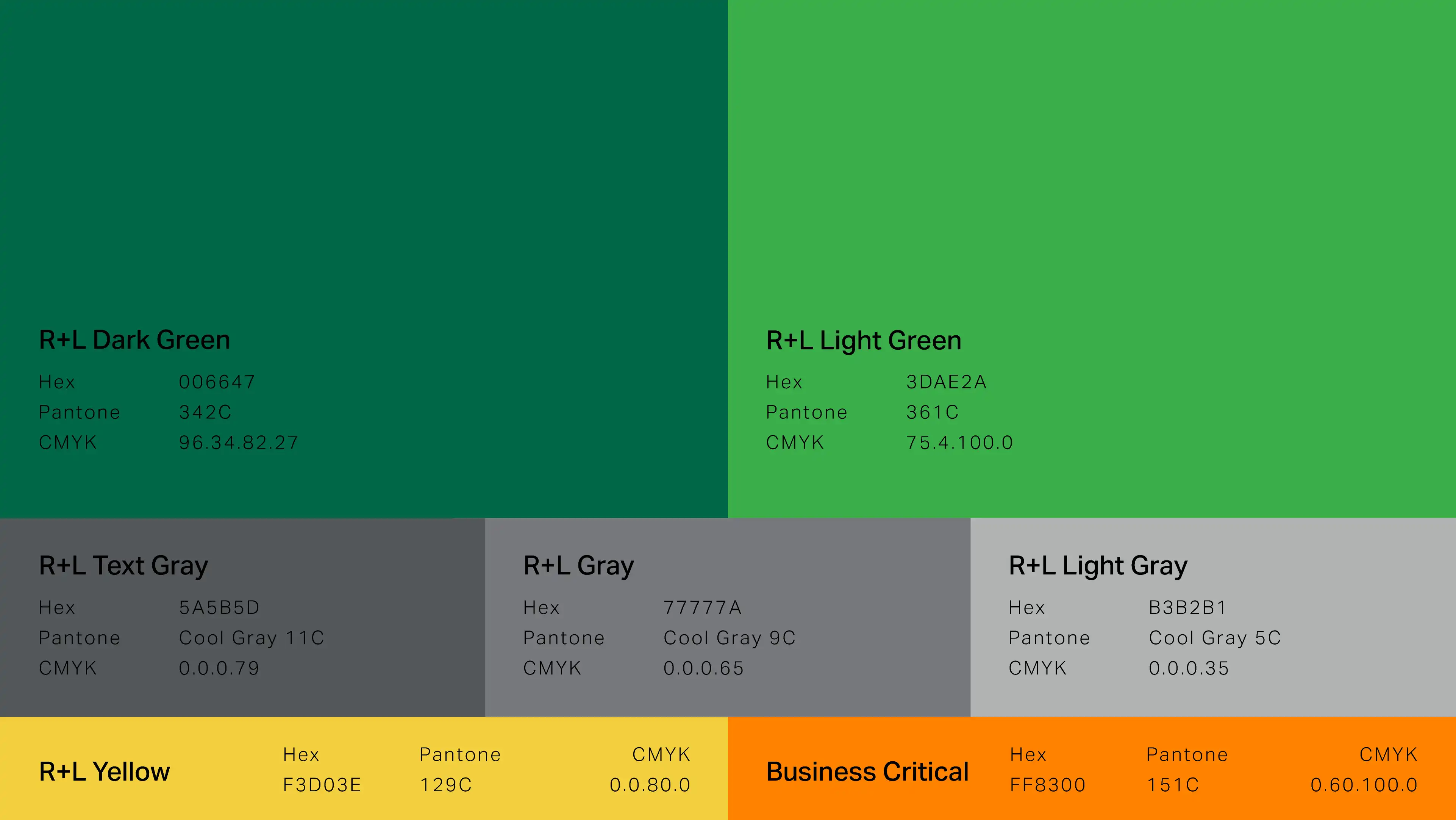The height and width of the screenshot is (820, 1456).
Task: Click the Cool Gray 11C Pantone value
Action: pos(252,638)
